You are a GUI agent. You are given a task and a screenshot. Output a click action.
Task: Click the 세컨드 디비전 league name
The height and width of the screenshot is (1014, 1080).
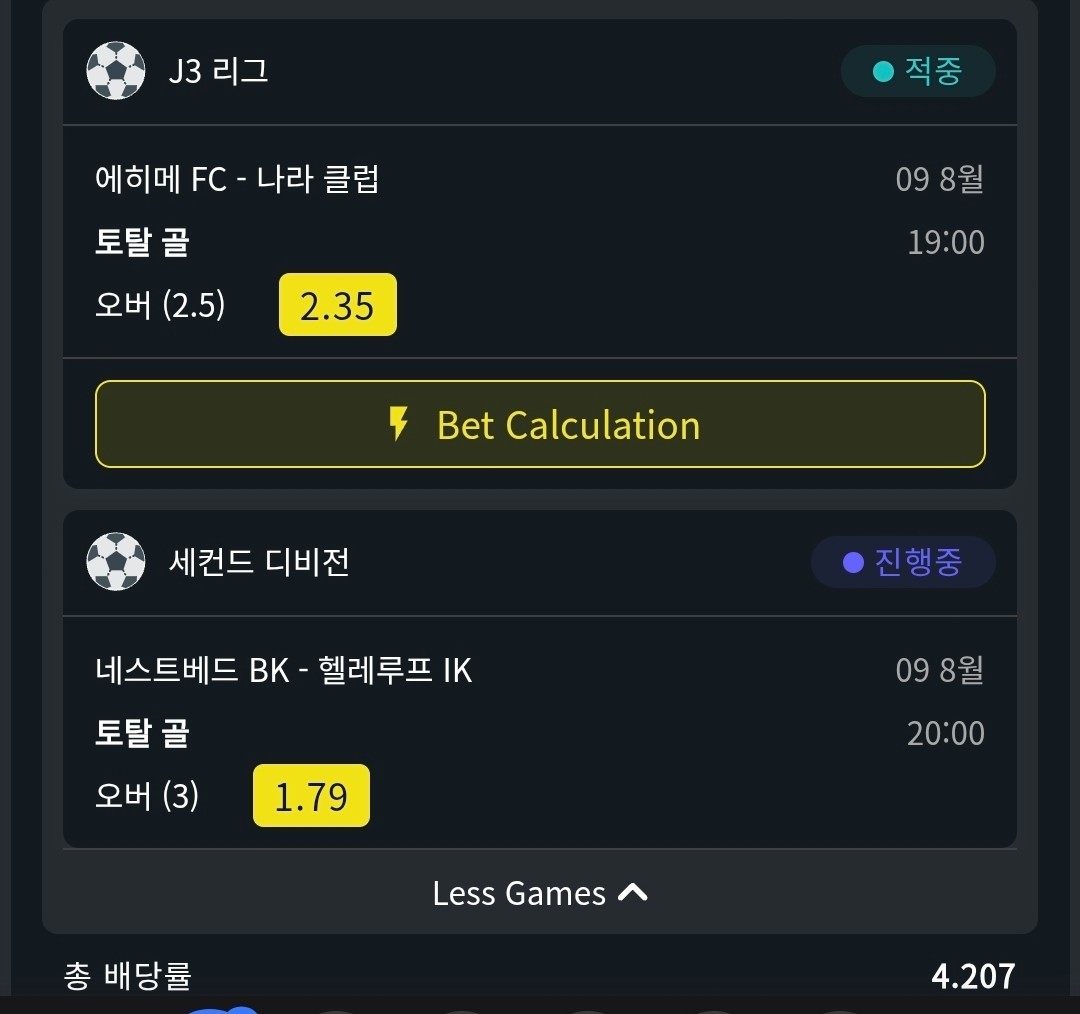click(x=259, y=562)
